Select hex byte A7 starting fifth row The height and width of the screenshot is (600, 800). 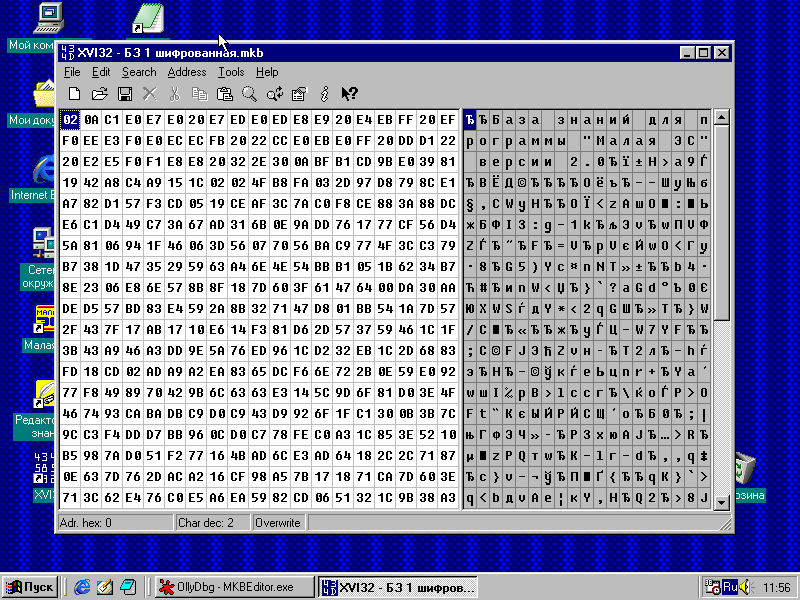tap(70, 204)
